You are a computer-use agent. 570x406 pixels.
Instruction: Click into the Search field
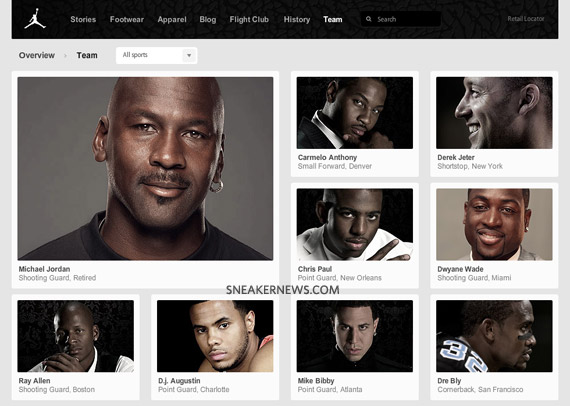click(401, 19)
